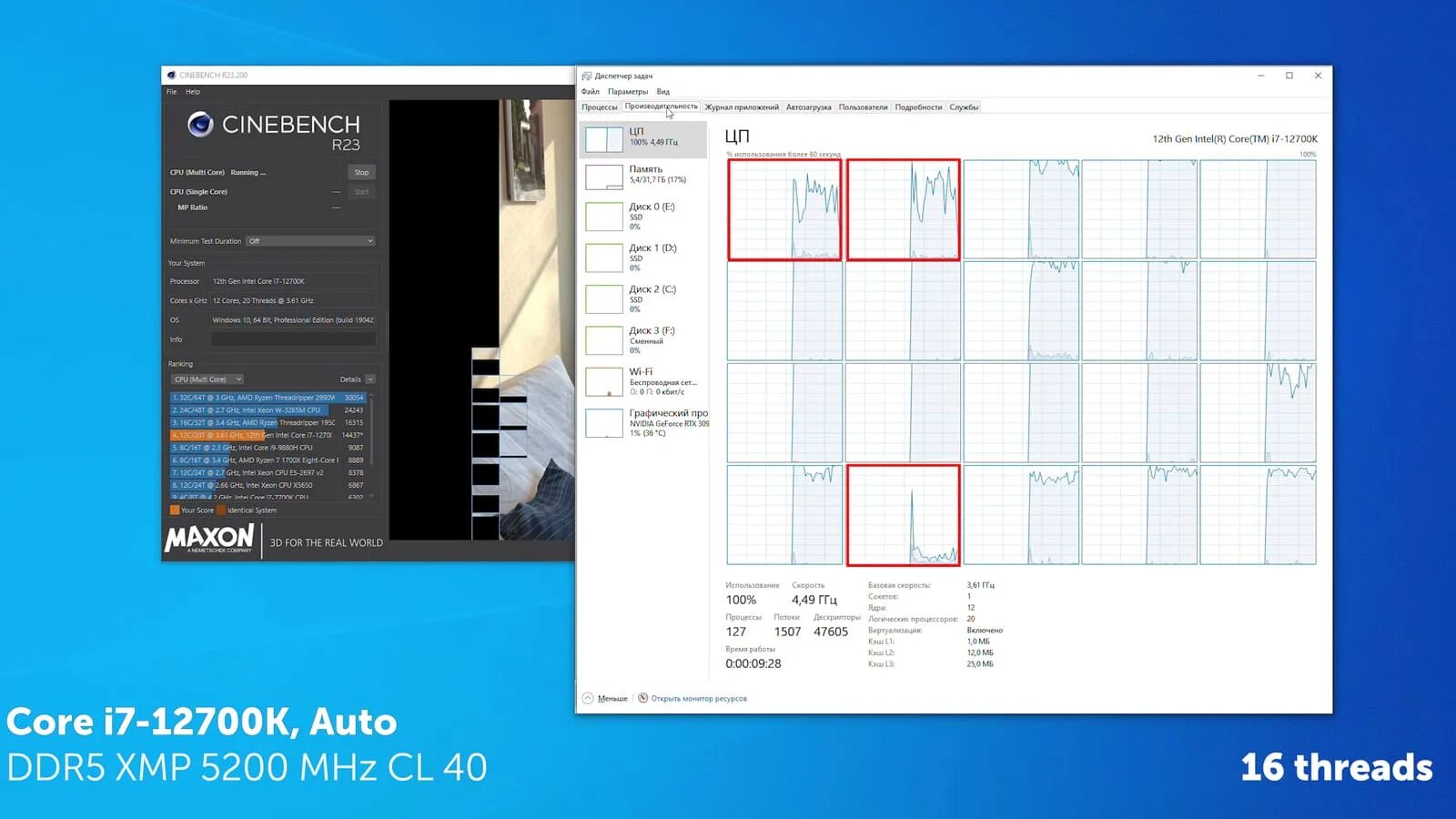Click the Ranking list vertical scrollbar

[x=371, y=446]
